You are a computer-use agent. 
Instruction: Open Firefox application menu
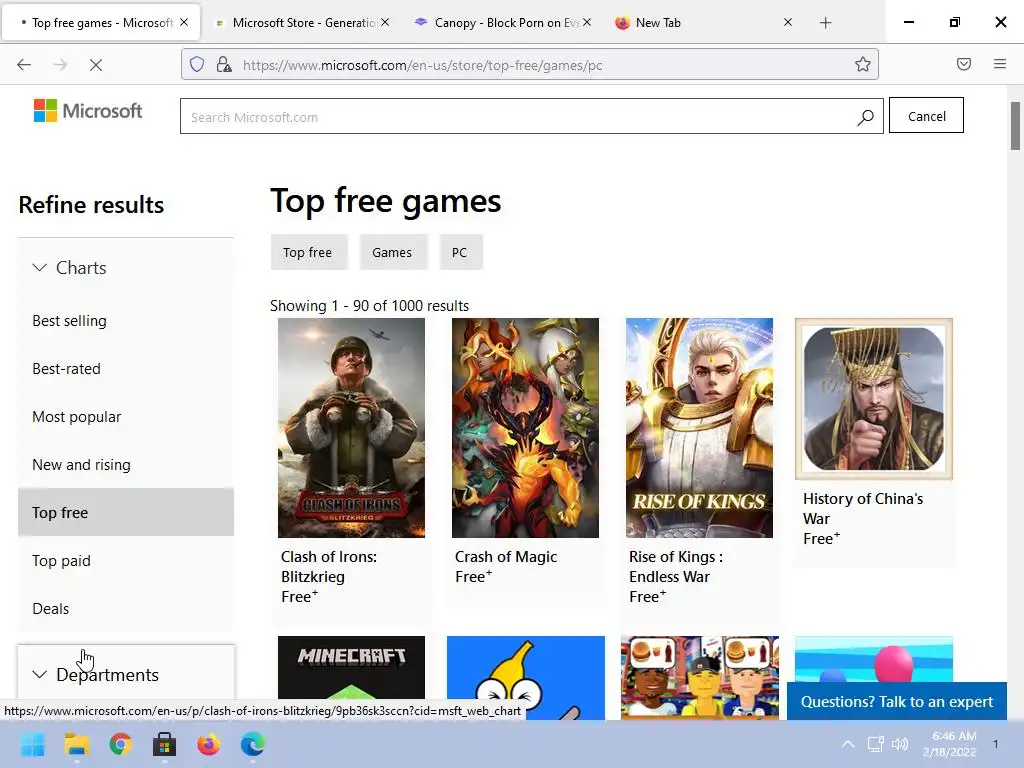[1000, 64]
